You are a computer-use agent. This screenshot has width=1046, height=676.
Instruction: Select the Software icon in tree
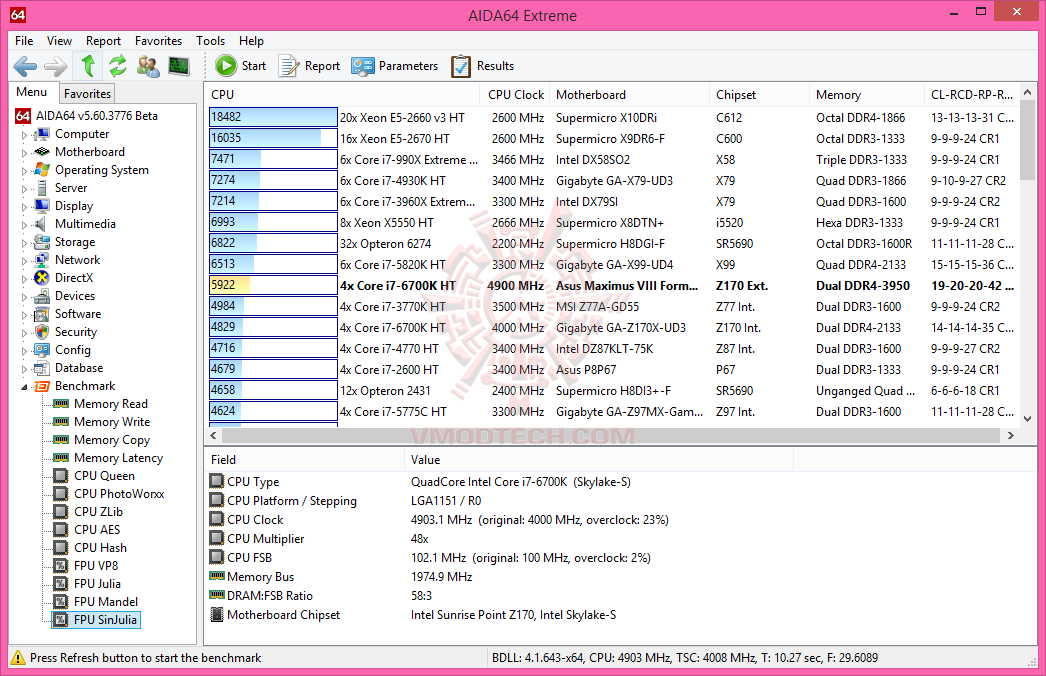(42, 314)
